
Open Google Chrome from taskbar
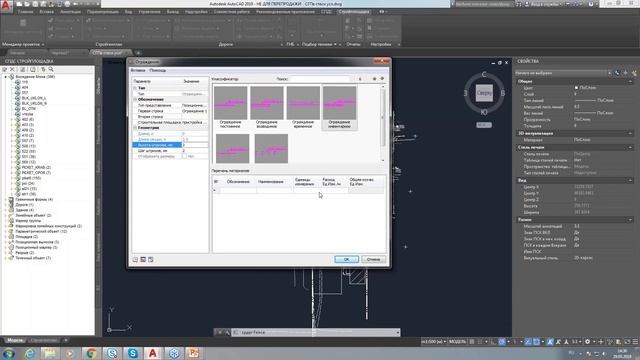(x=91, y=353)
